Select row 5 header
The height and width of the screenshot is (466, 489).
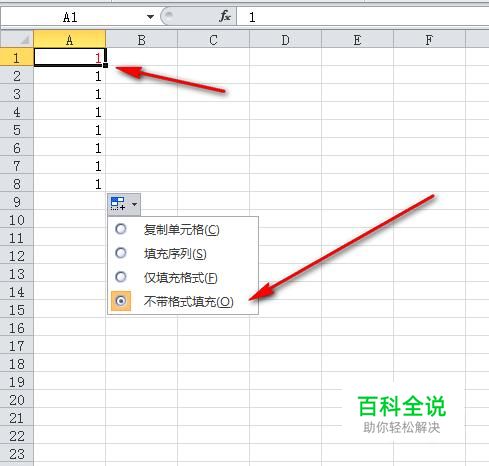pos(17,130)
